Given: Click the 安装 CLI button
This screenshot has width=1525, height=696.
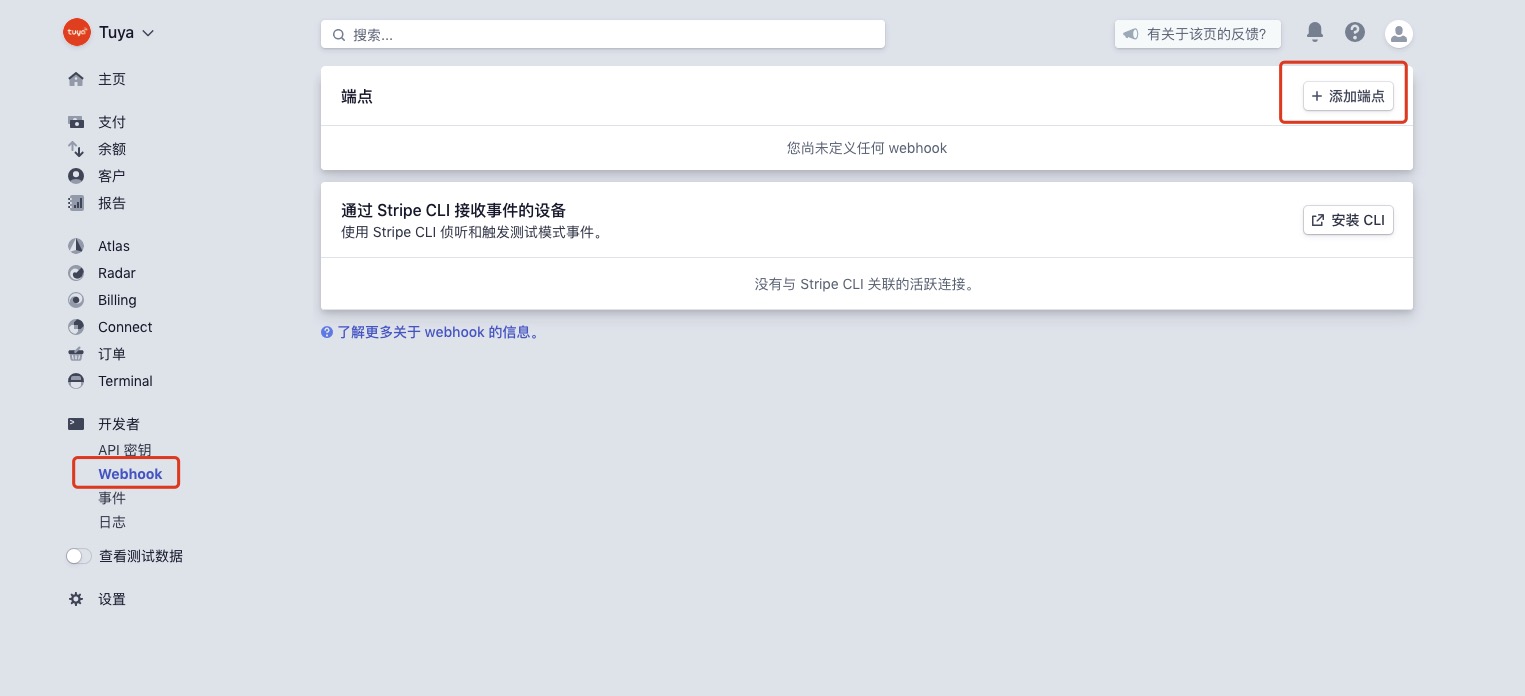Looking at the screenshot, I should point(1347,220).
